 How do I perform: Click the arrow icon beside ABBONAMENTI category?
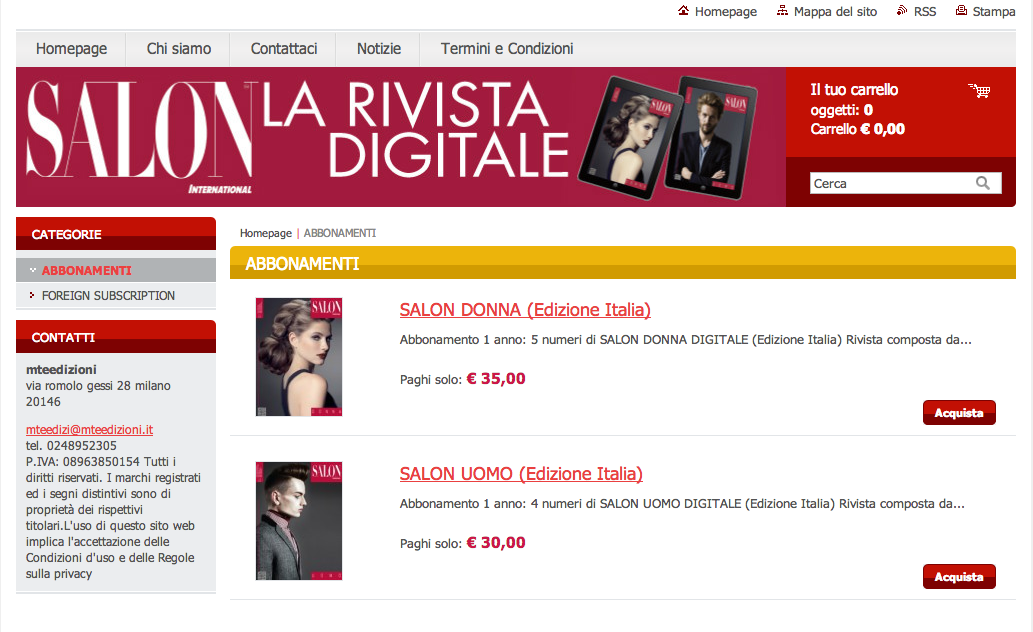32,270
